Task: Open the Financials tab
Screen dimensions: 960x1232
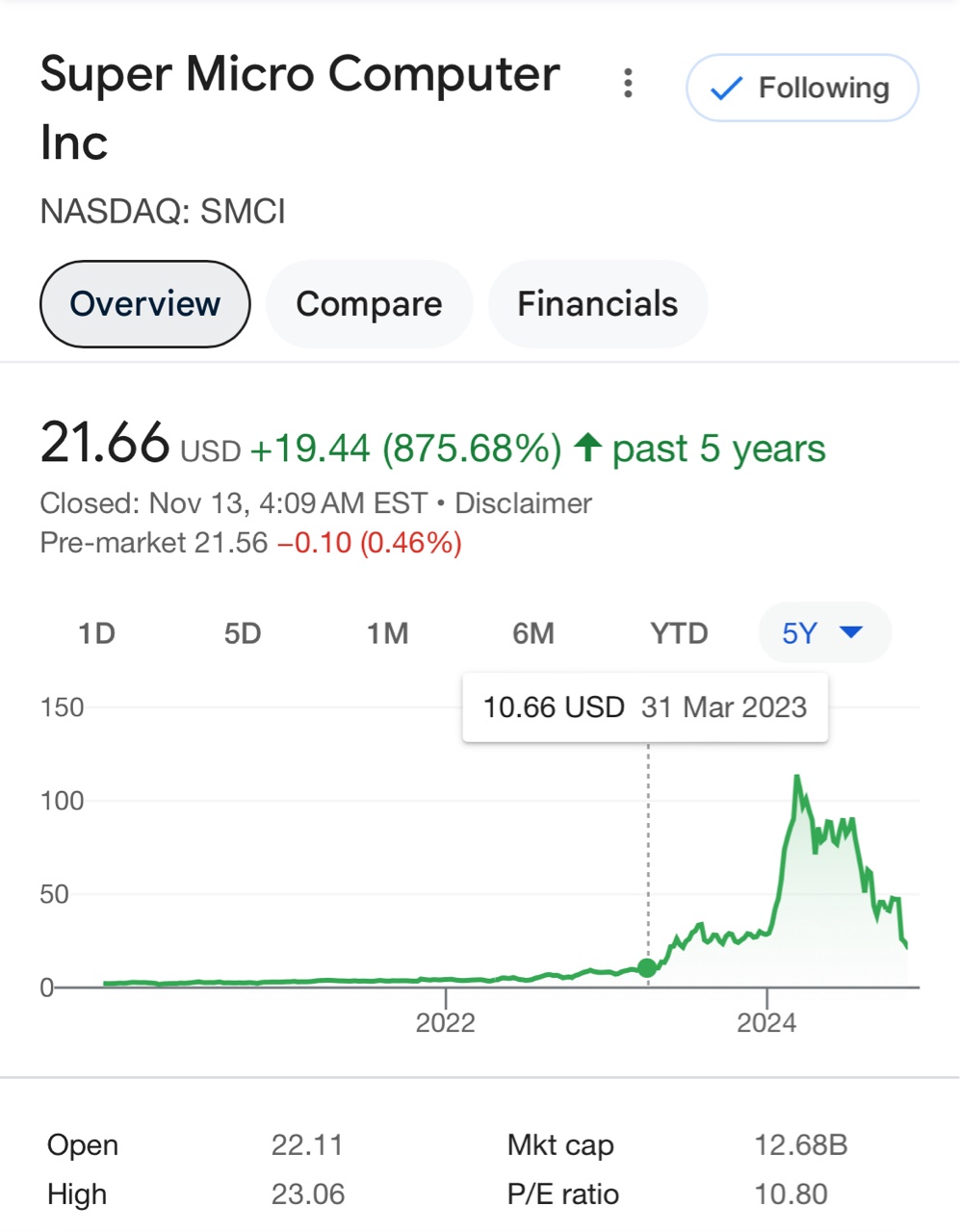Action: [x=598, y=304]
